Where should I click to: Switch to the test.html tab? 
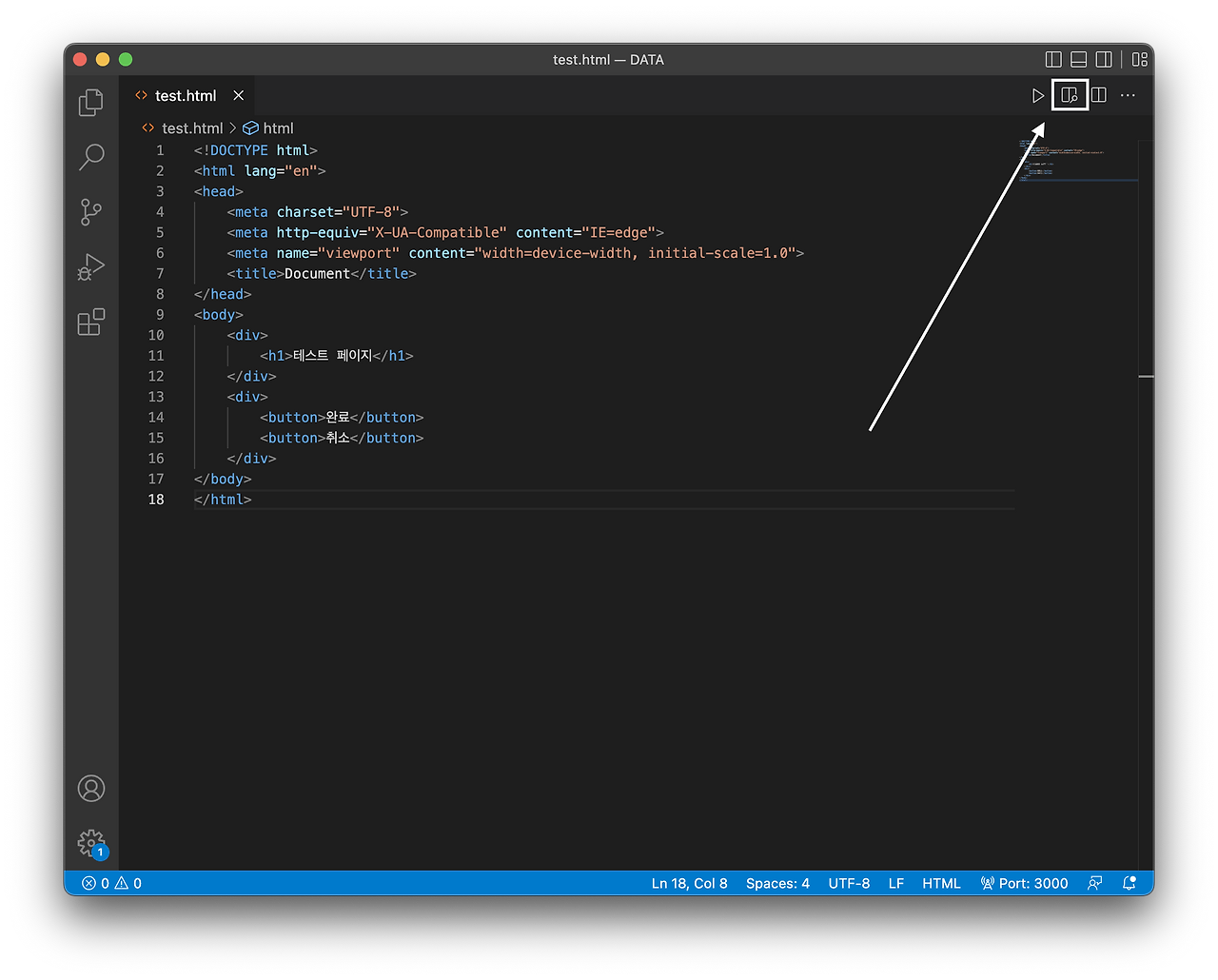(186, 95)
